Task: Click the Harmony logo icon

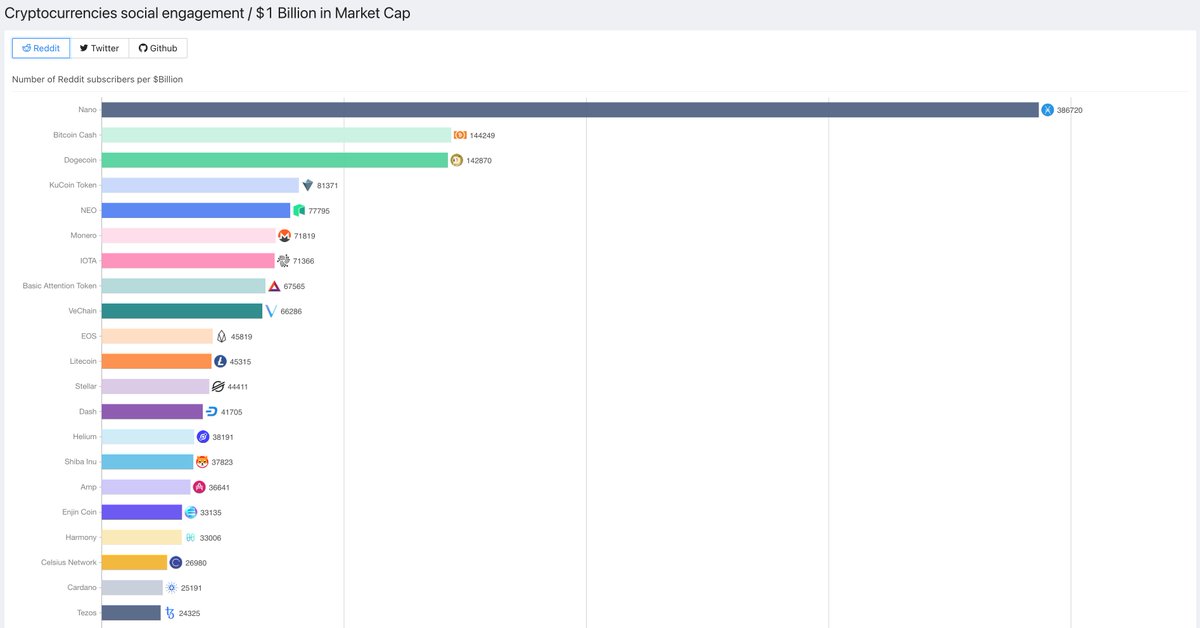Action: 190,537
